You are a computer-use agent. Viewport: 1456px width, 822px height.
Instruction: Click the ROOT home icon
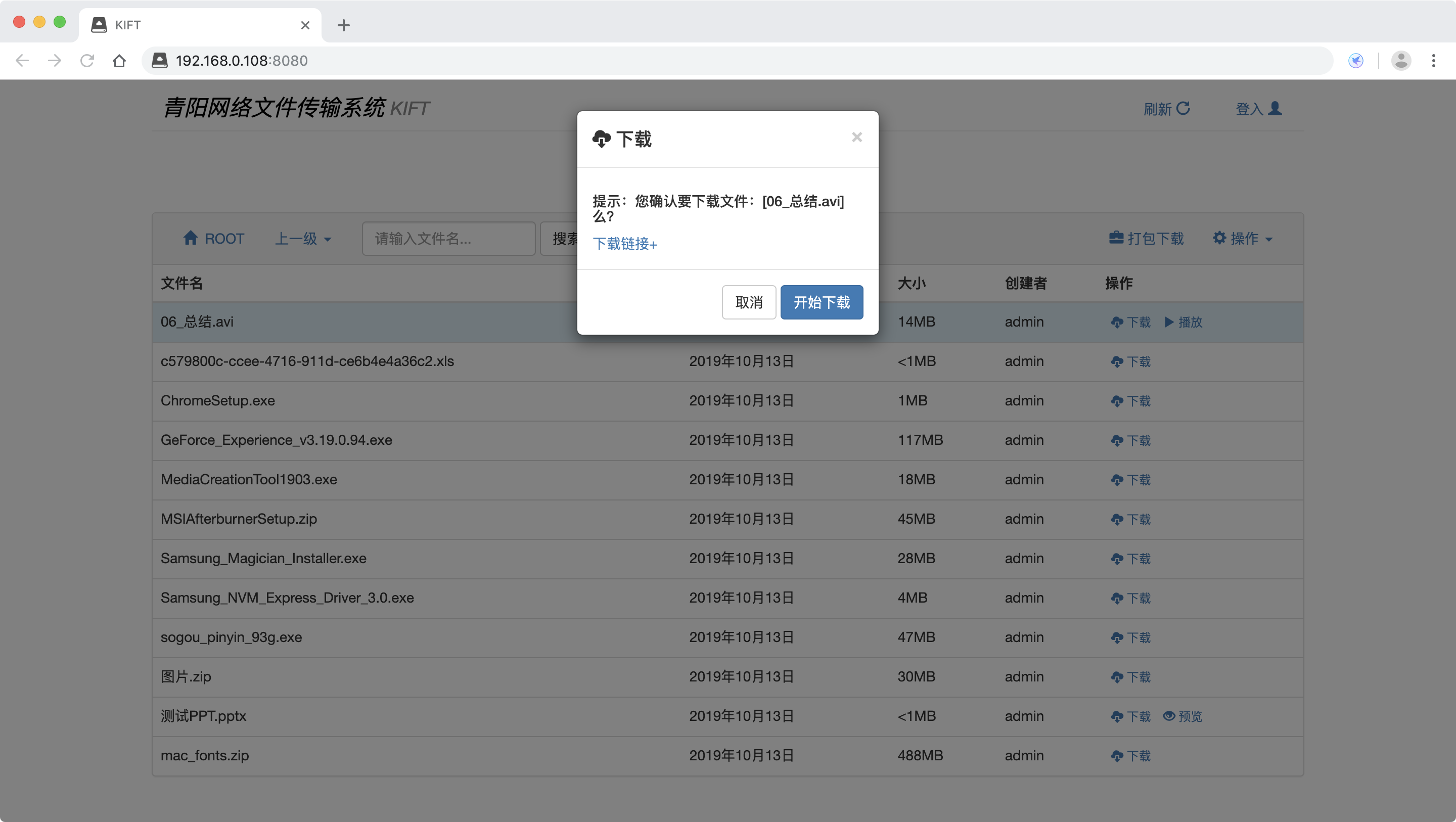point(192,238)
